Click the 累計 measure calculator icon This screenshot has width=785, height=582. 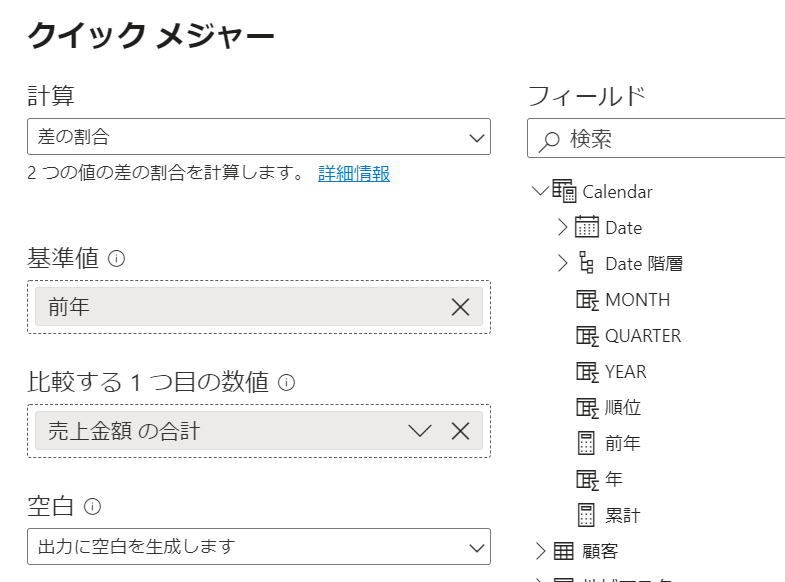pyautogui.click(x=587, y=515)
